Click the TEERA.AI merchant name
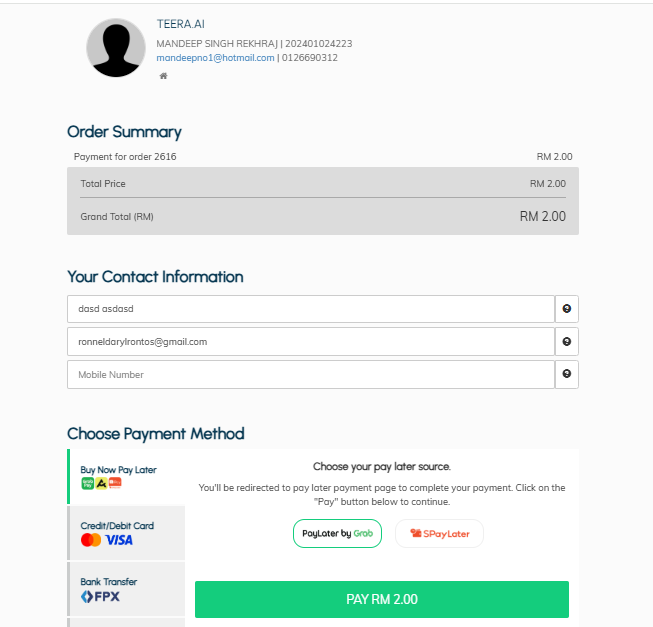653x627 pixels. coord(181,23)
